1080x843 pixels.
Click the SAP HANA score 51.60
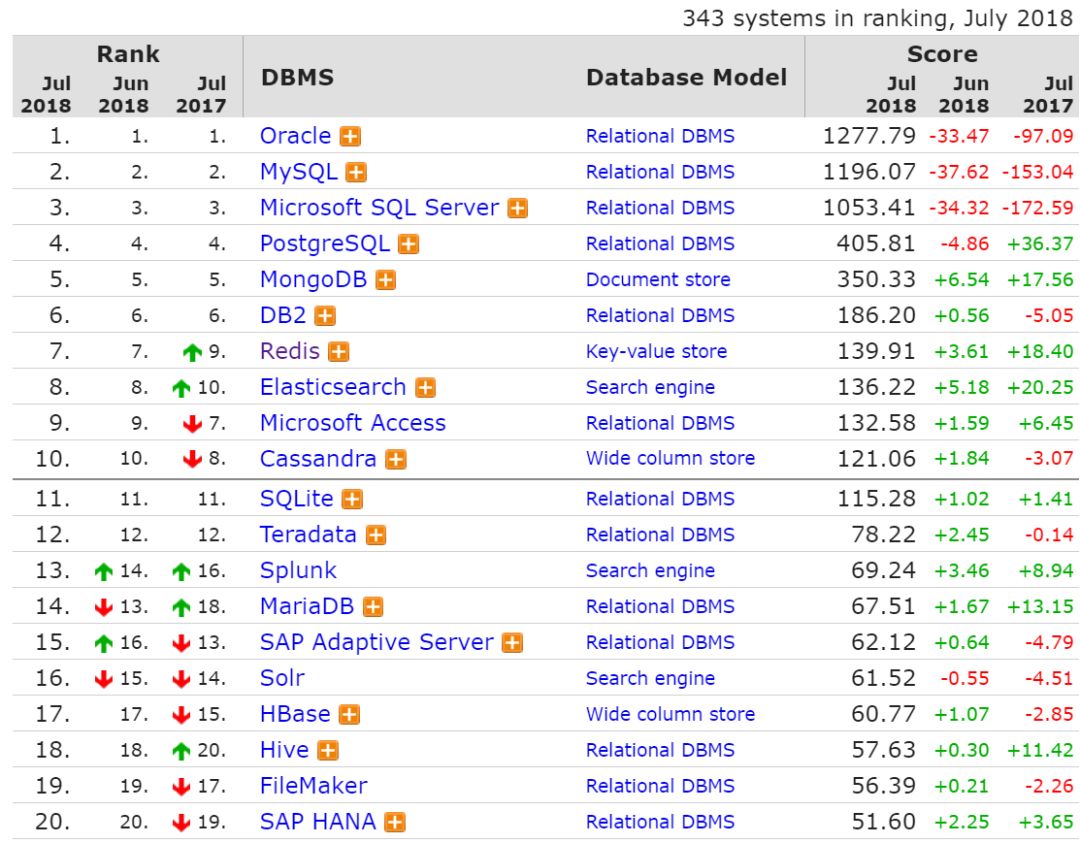(884, 822)
